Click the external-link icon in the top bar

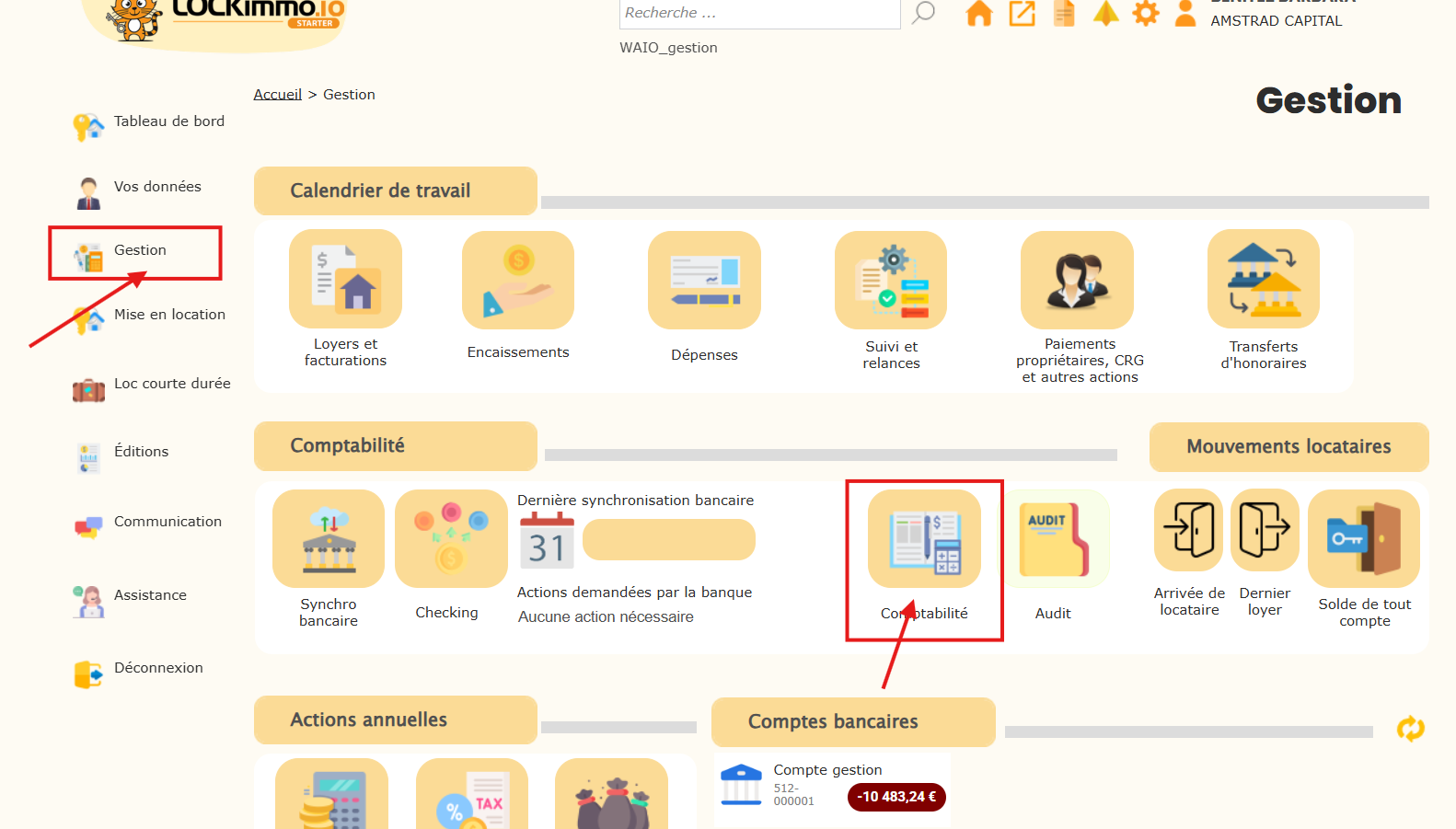[x=1023, y=13]
